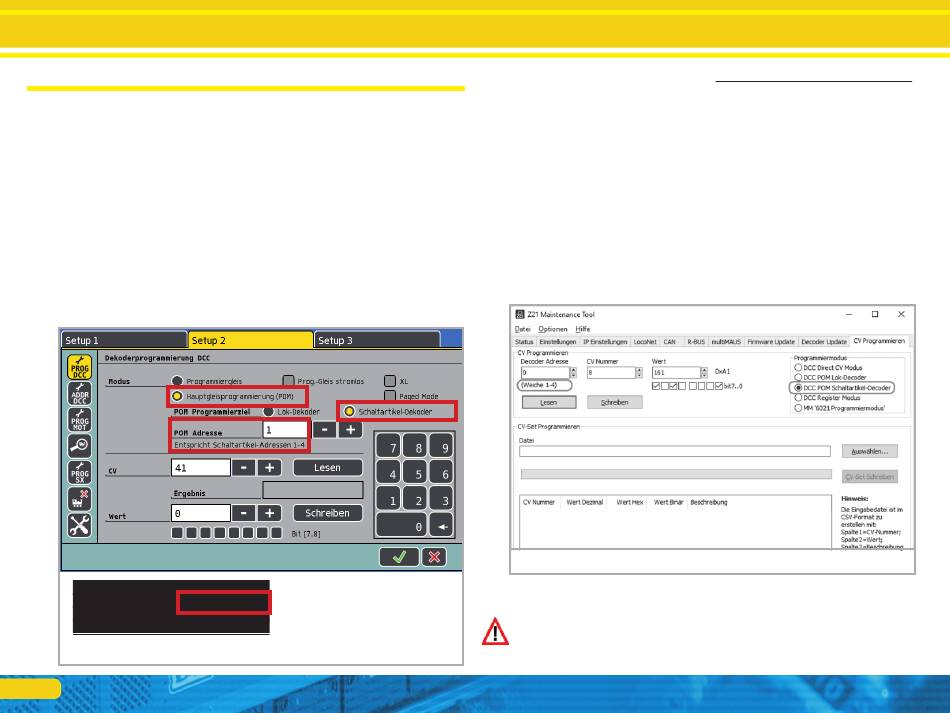Select the Programmiergleis radio option
The image size is (950, 713).
[x=177, y=381]
